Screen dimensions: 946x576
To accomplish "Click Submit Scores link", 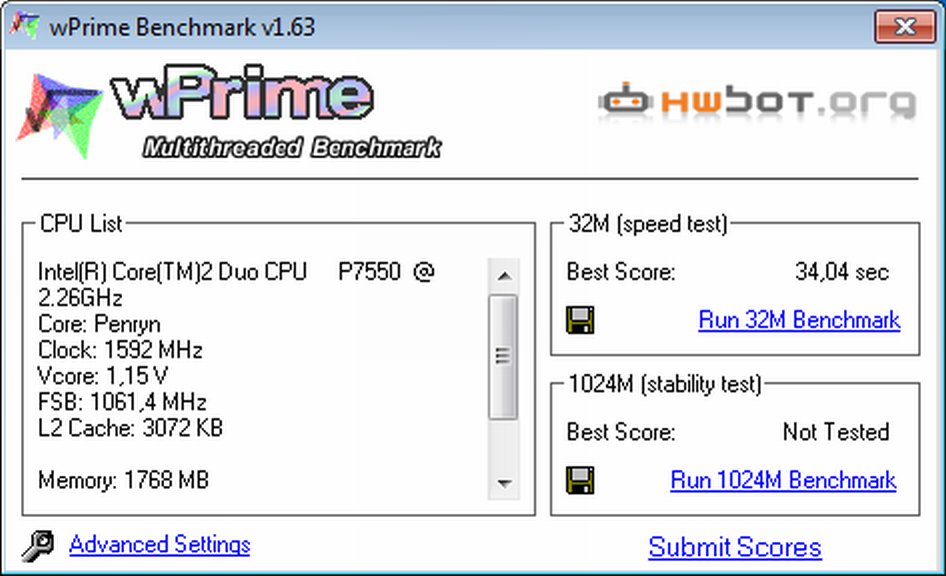I will (x=734, y=548).
